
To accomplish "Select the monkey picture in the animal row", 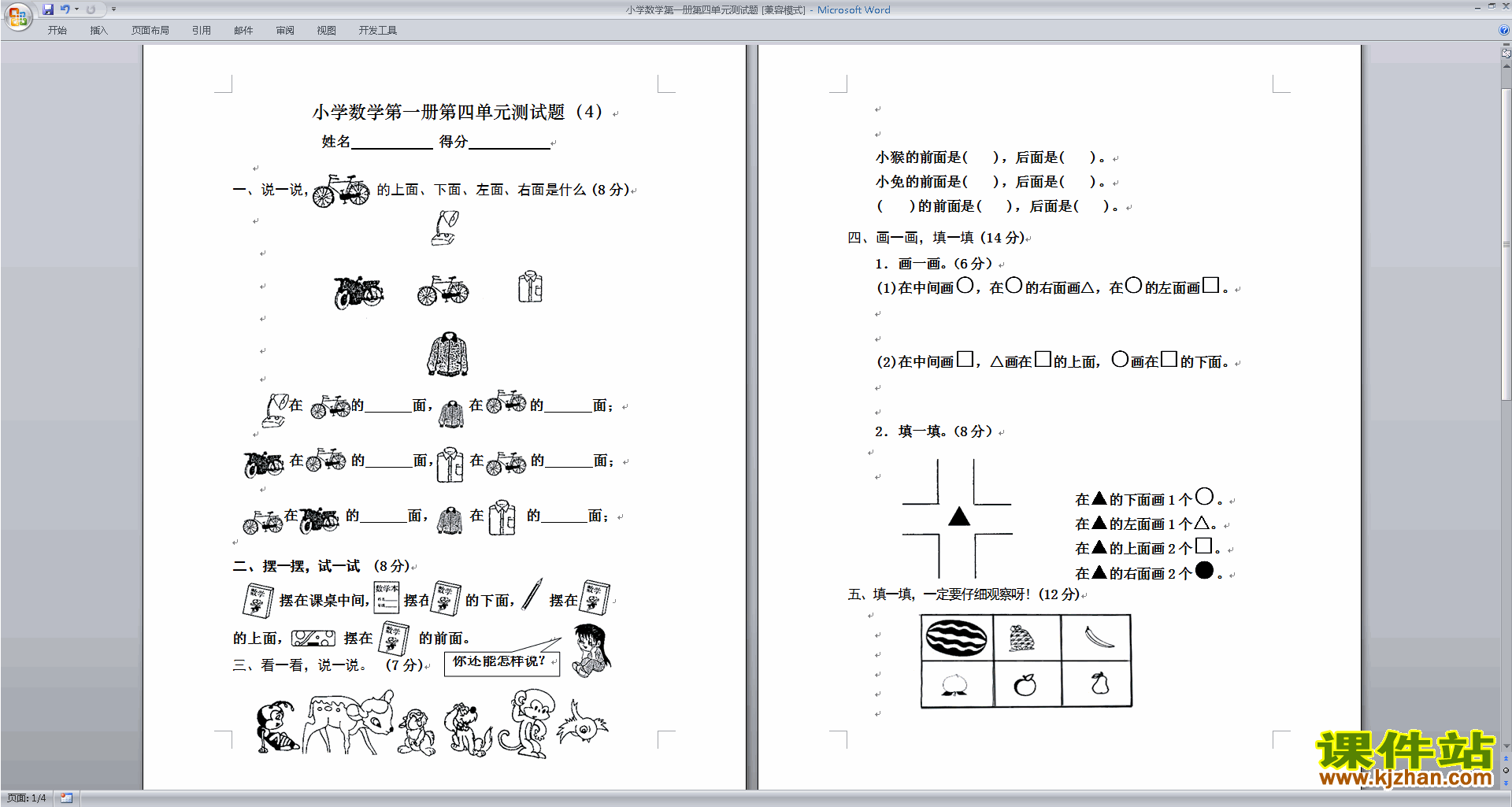I will click(x=526, y=724).
